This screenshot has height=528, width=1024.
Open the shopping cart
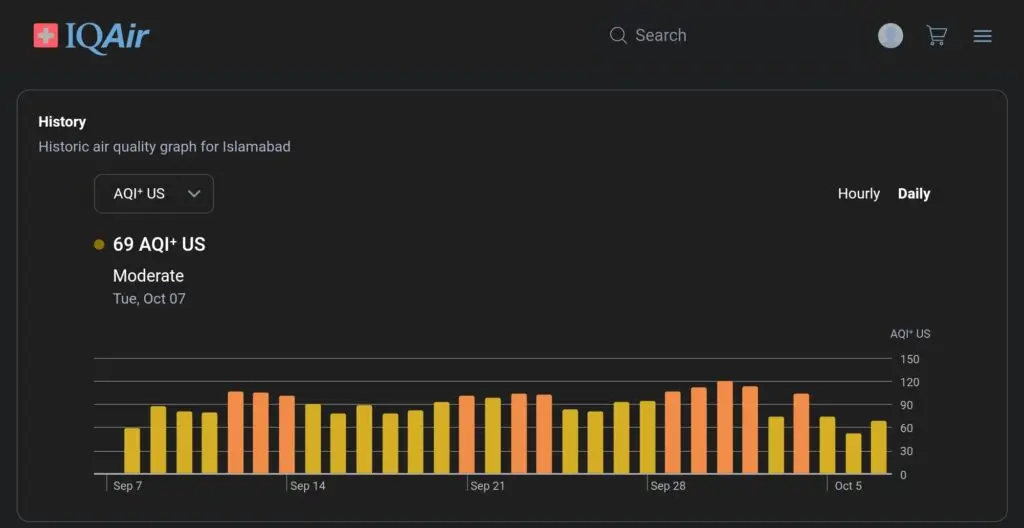coord(936,36)
